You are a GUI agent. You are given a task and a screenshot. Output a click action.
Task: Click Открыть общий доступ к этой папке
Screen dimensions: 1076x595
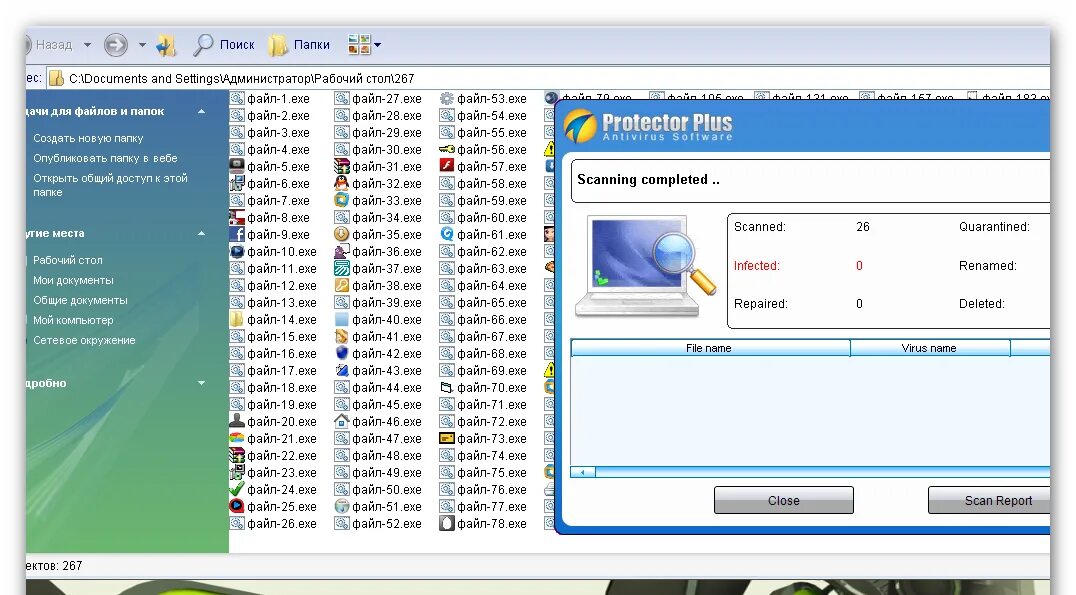pos(110,185)
